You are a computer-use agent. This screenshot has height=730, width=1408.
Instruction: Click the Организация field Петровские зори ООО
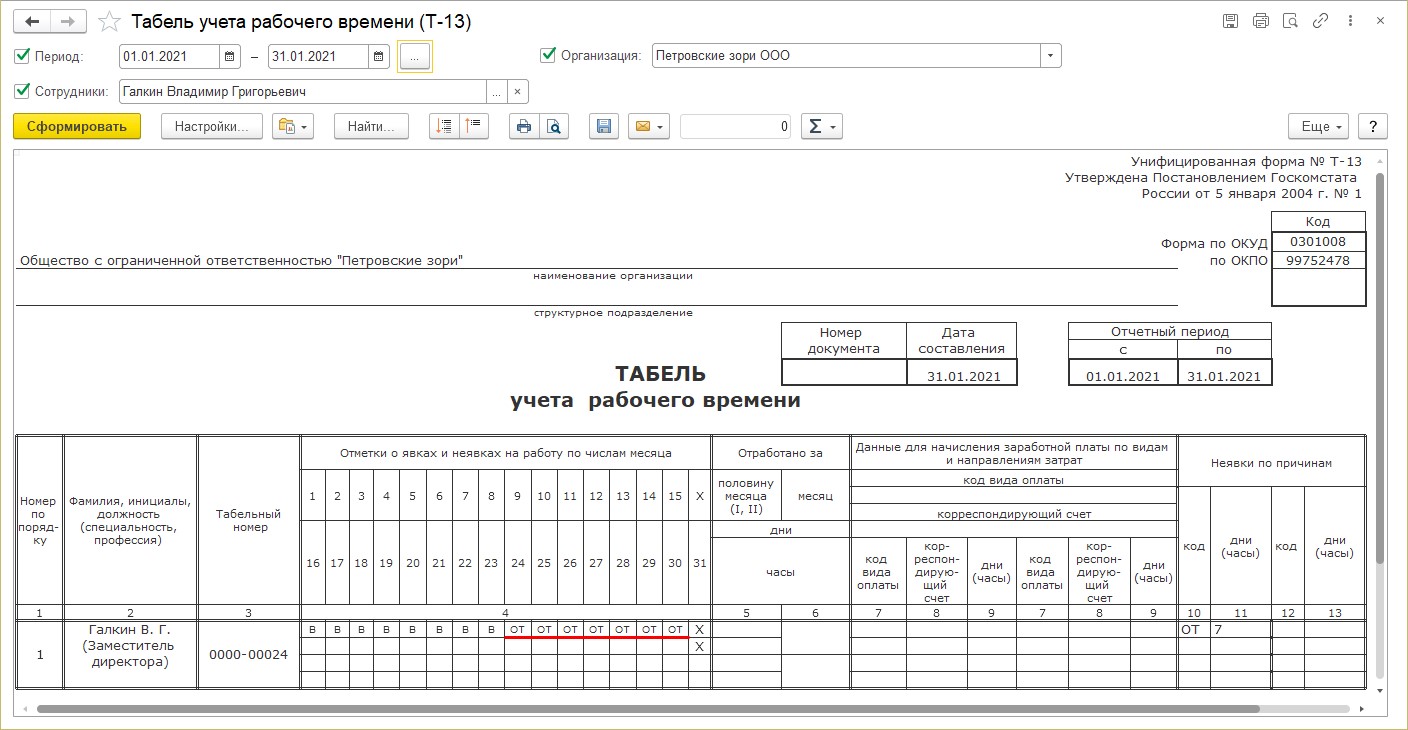(x=846, y=56)
